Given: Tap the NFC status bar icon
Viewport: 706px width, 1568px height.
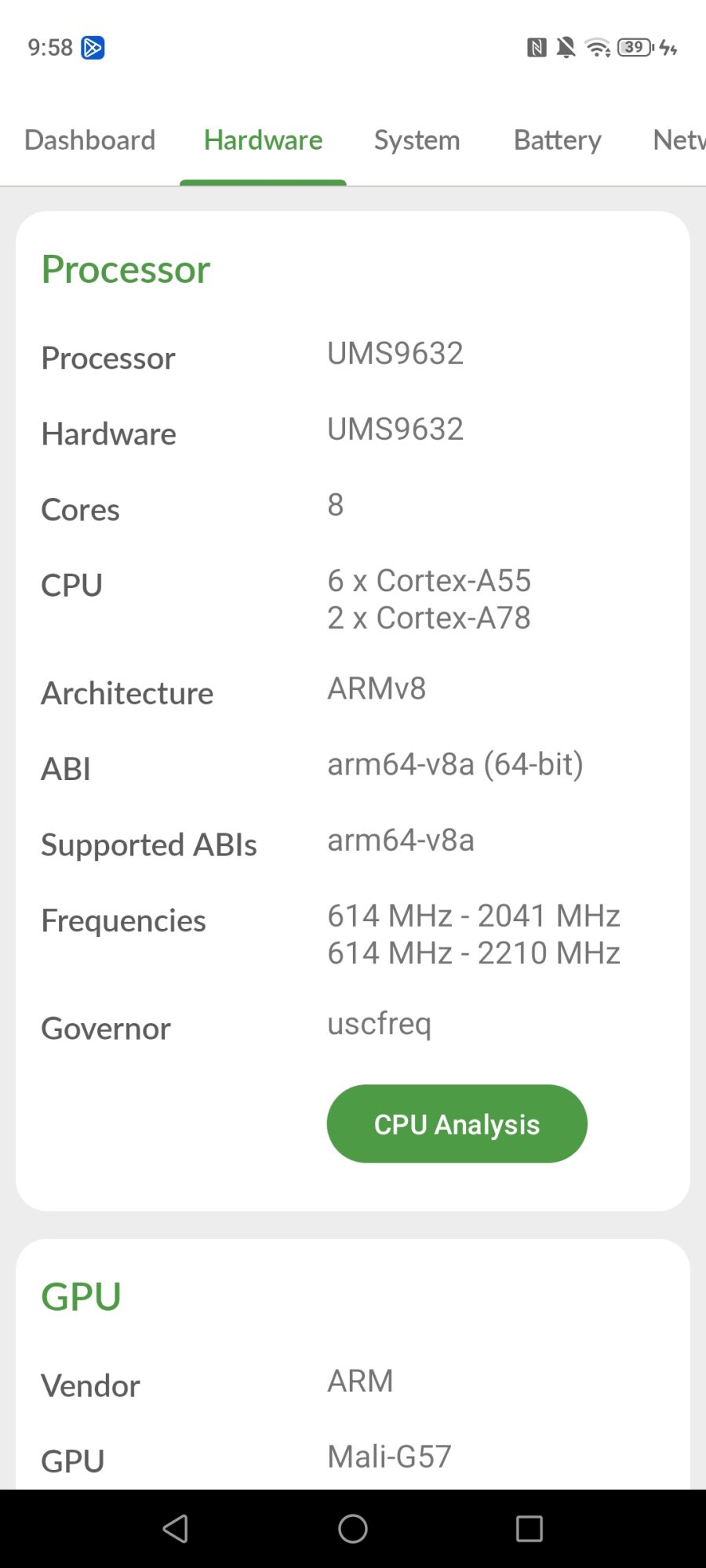Looking at the screenshot, I should 537,48.
